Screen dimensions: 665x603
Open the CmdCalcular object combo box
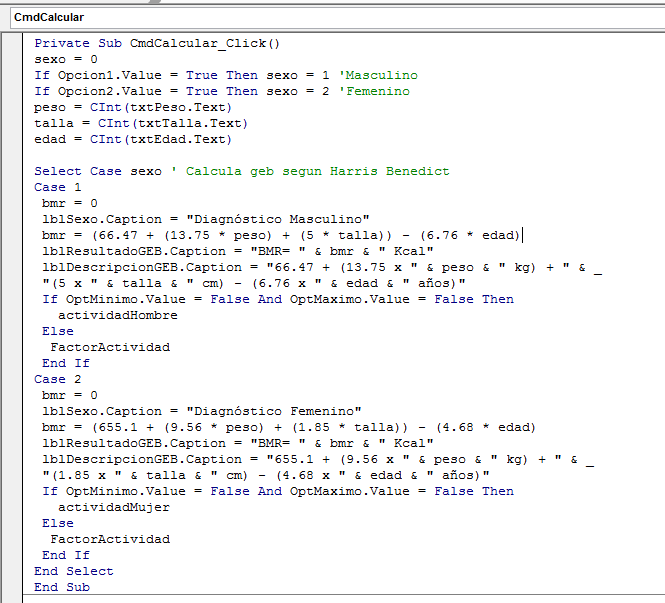point(338,18)
